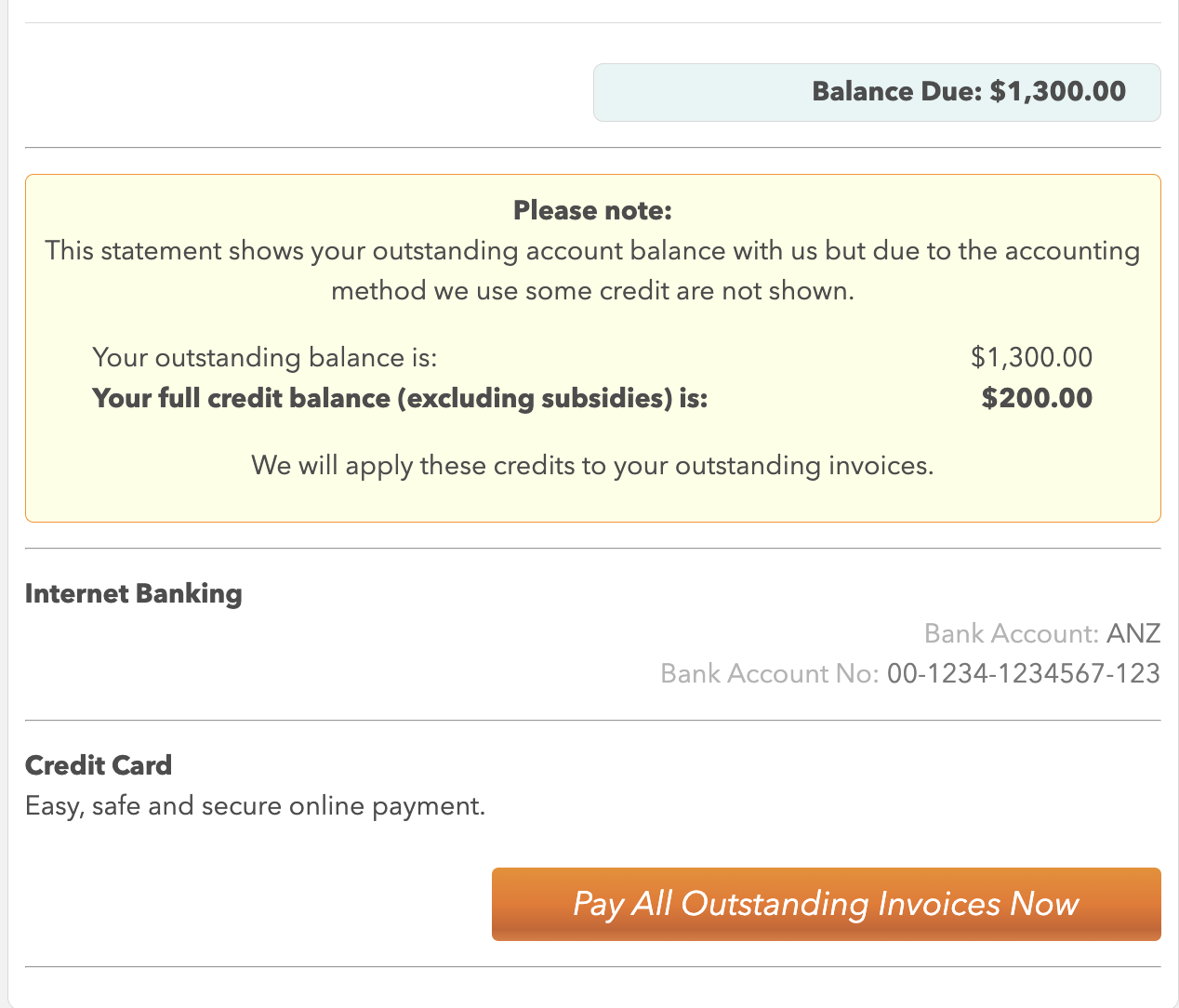Click the Bank Account label
Image resolution: width=1179 pixels, height=1008 pixels.
[x=1012, y=633]
